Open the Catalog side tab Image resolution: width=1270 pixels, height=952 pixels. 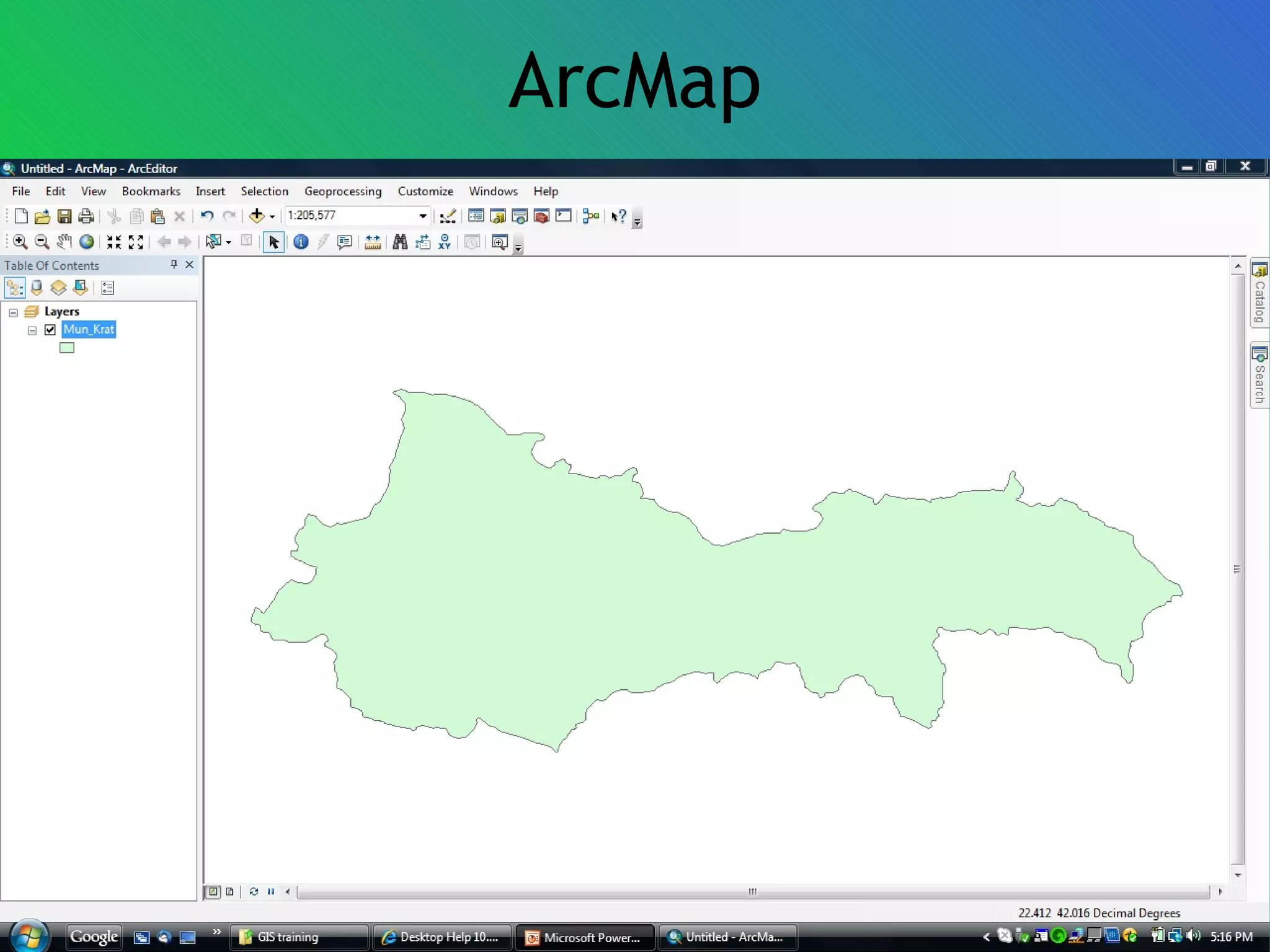click(1259, 293)
